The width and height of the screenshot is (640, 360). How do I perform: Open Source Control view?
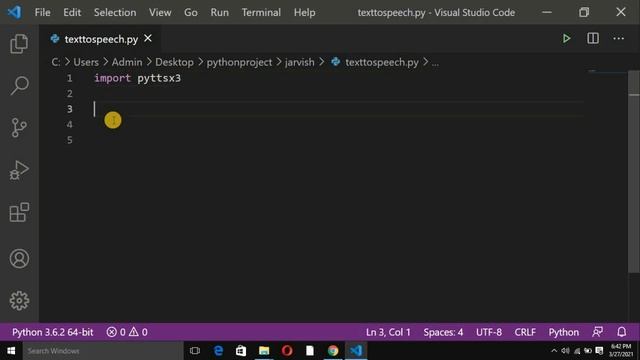click(19, 128)
